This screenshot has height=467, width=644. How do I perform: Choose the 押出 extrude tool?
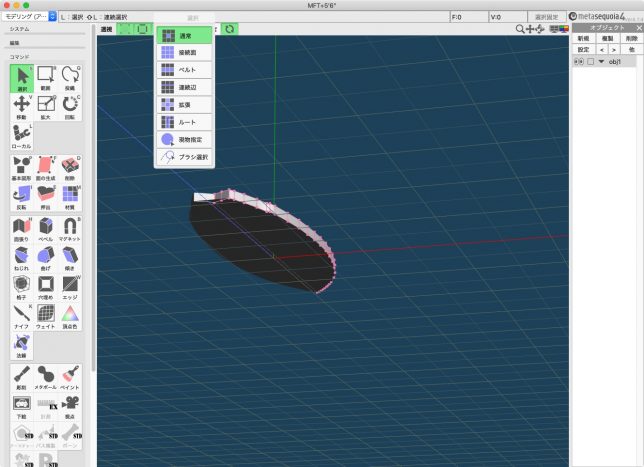click(x=46, y=198)
